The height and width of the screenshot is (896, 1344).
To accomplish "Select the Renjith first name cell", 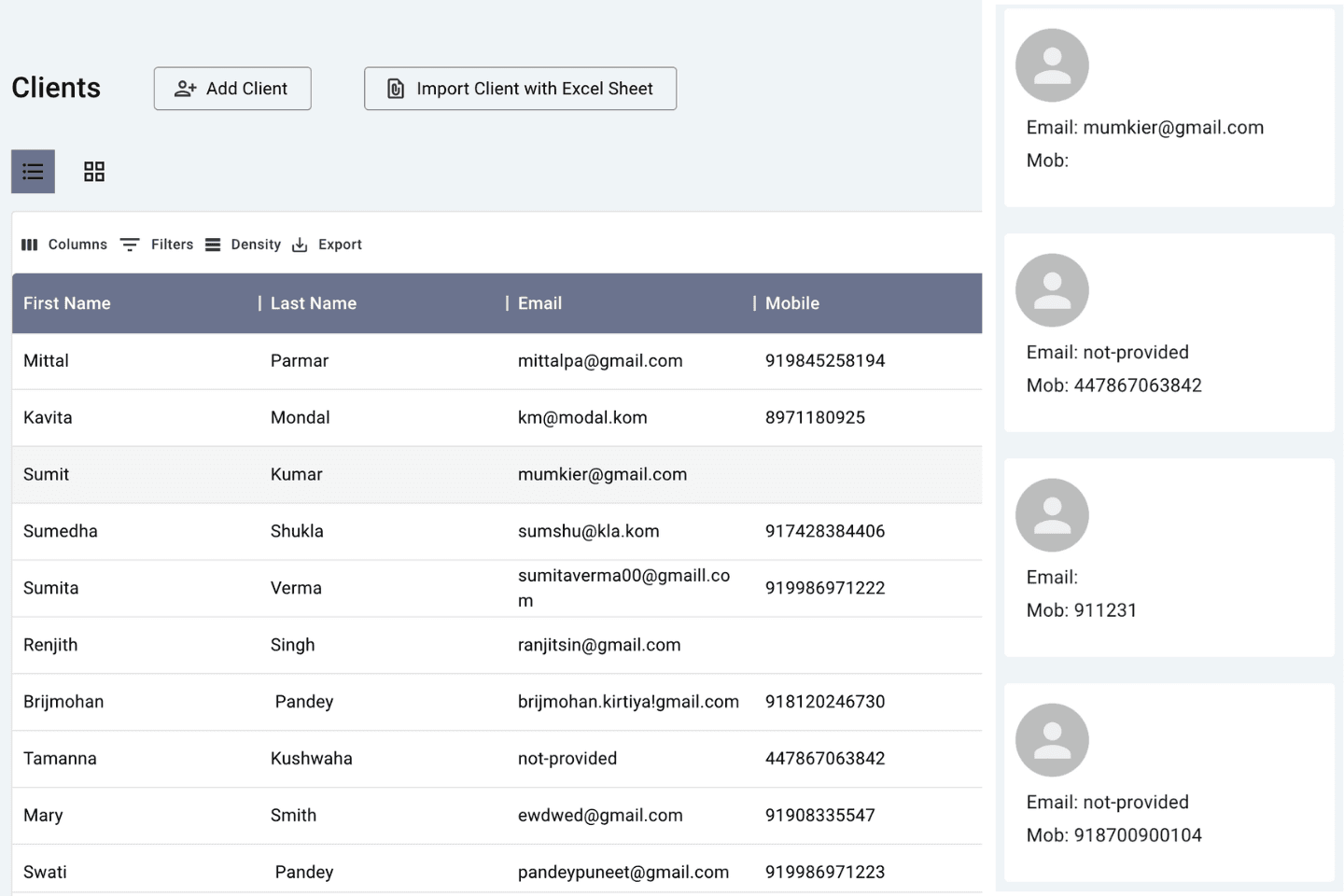I will point(50,646).
